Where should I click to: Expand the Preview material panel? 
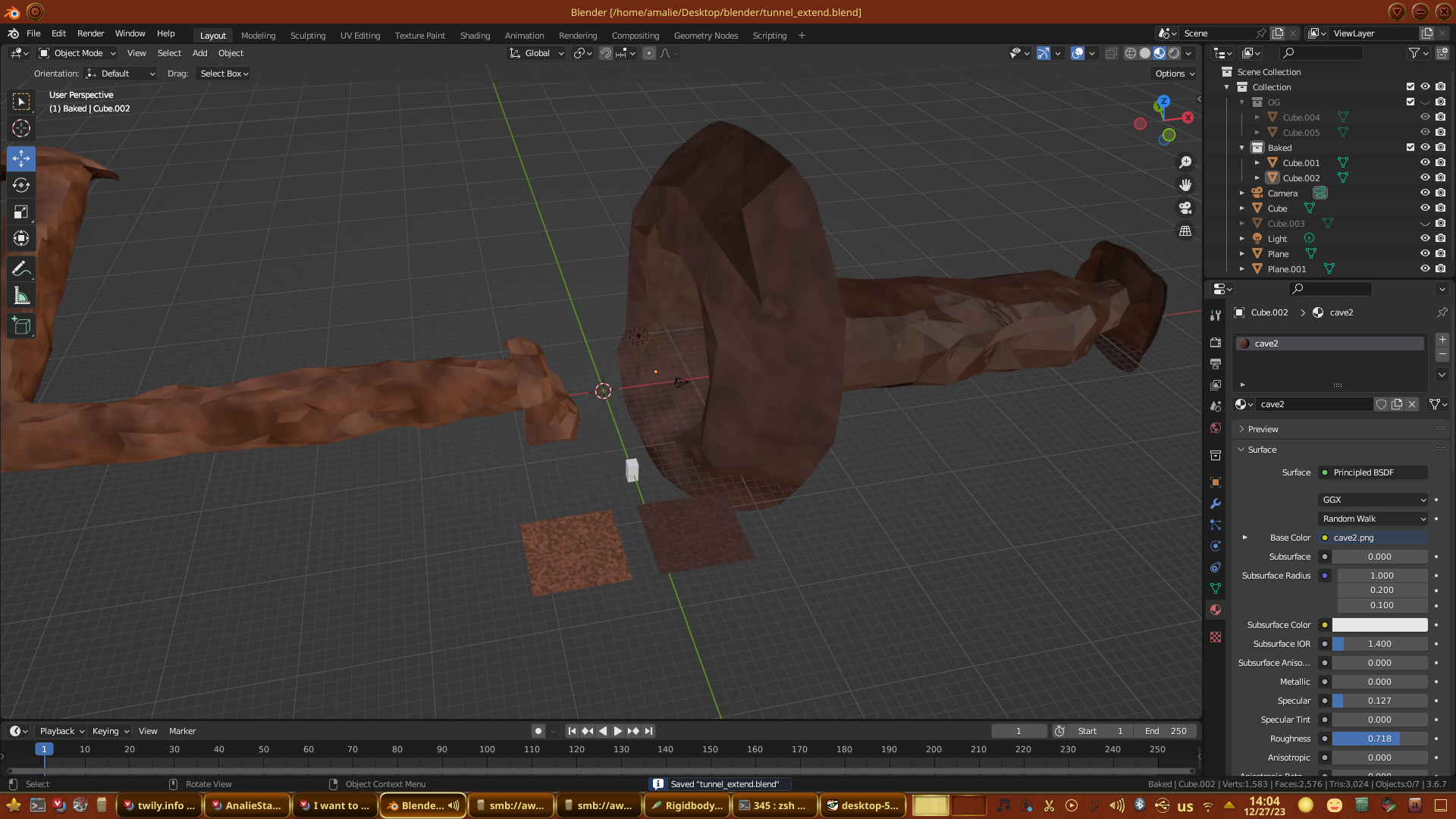1263,429
